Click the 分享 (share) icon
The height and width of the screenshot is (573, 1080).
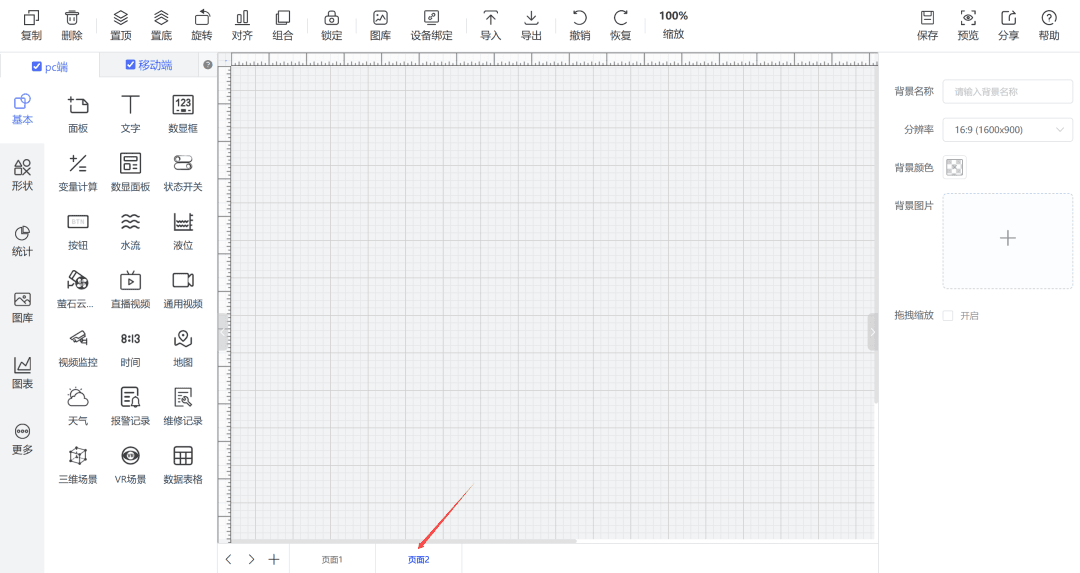coord(1008,18)
